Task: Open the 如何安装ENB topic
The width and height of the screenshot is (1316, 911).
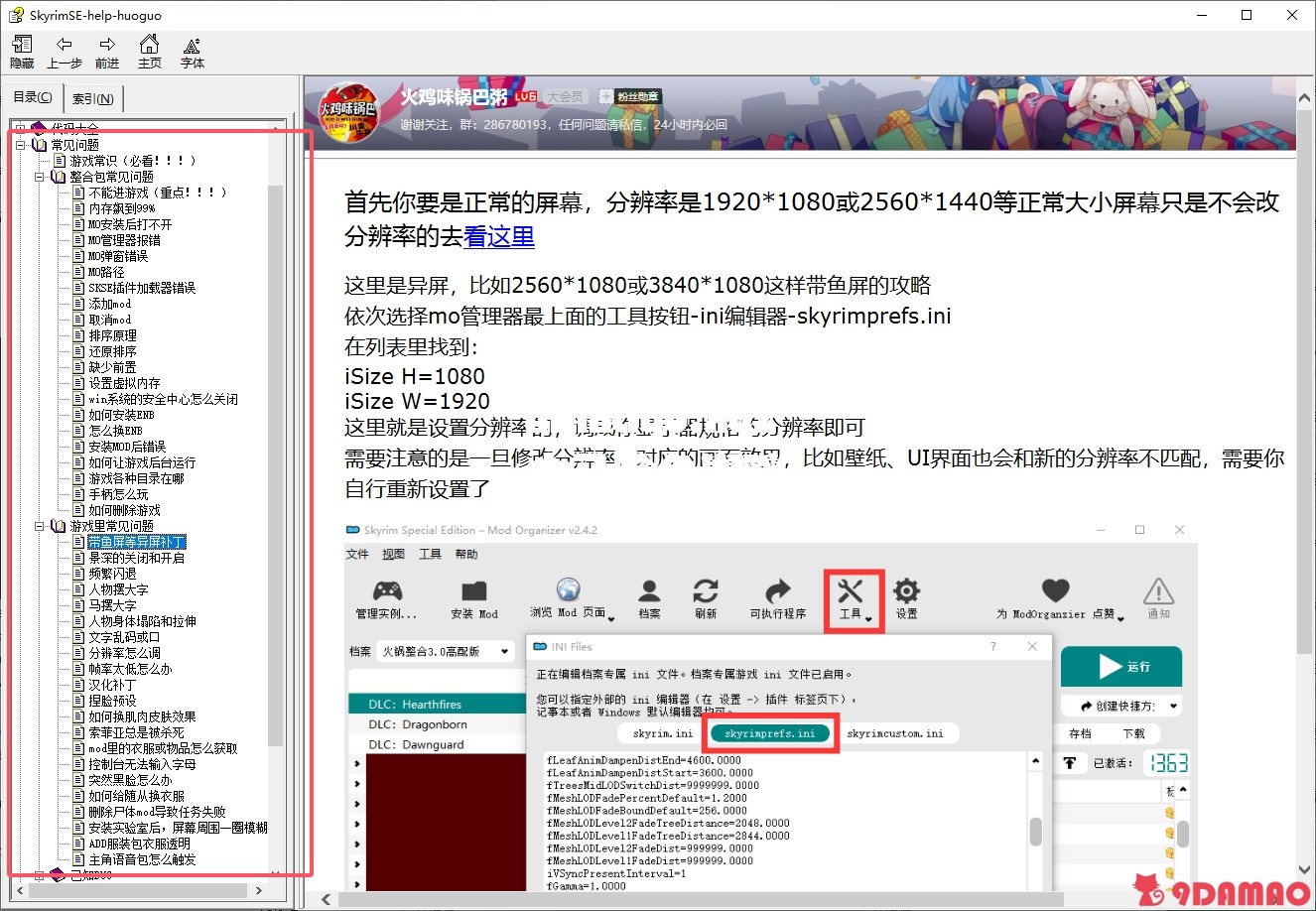Action: pos(121,415)
